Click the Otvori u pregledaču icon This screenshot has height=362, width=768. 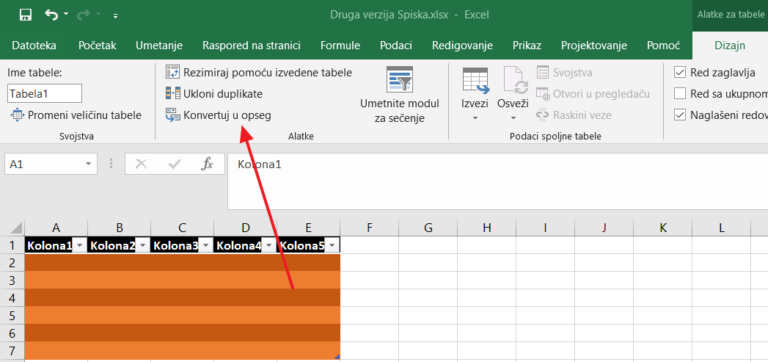[542, 94]
